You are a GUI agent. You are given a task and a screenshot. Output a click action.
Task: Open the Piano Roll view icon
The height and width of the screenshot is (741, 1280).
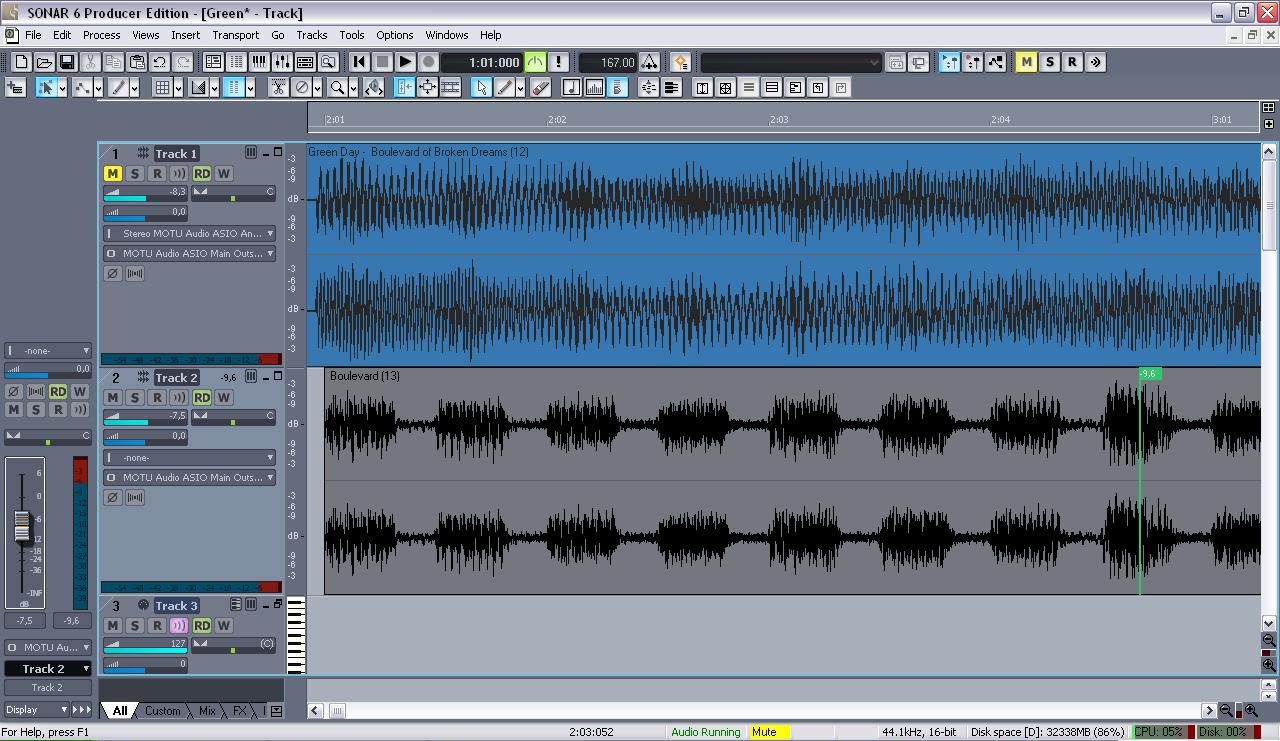click(x=259, y=62)
